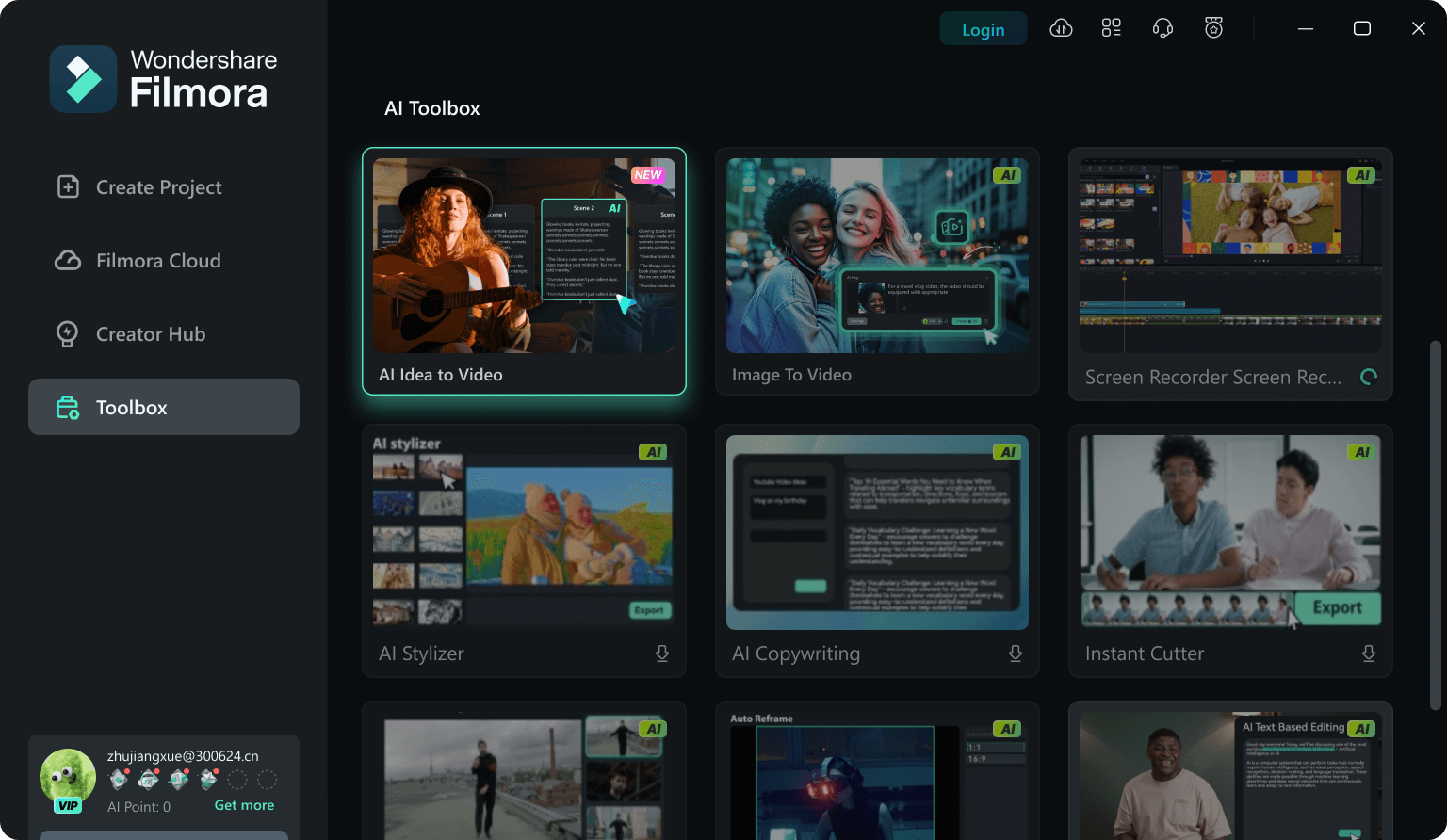Select the AI Text Based Editing thumbnail
The height and width of the screenshot is (840, 1447).
coord(1230,775)
